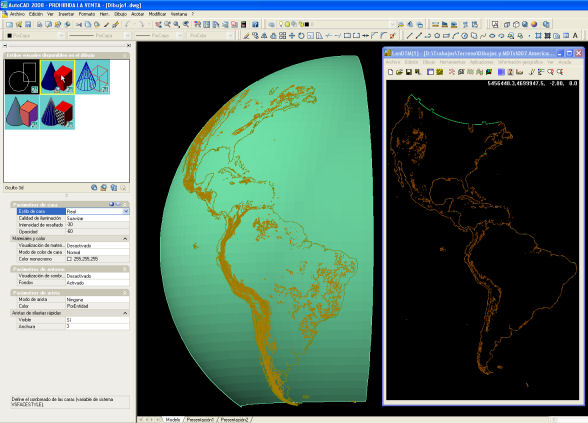Viewport: 588px width, 423px height.
Task: Select the red cube and cone visual style thumbnail
Action: coord(57,77)
